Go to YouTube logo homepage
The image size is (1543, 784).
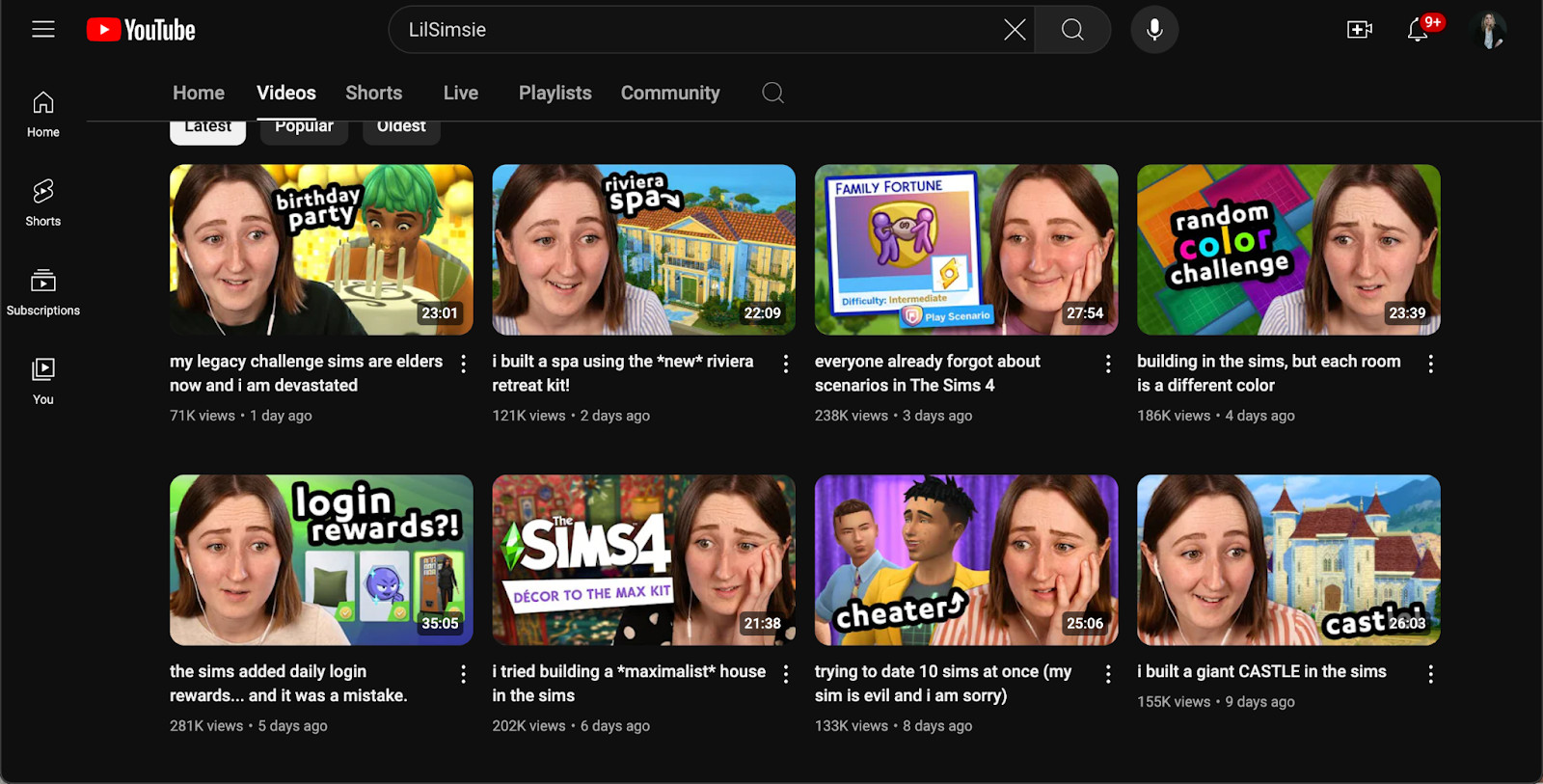click(x=141, y=30)
